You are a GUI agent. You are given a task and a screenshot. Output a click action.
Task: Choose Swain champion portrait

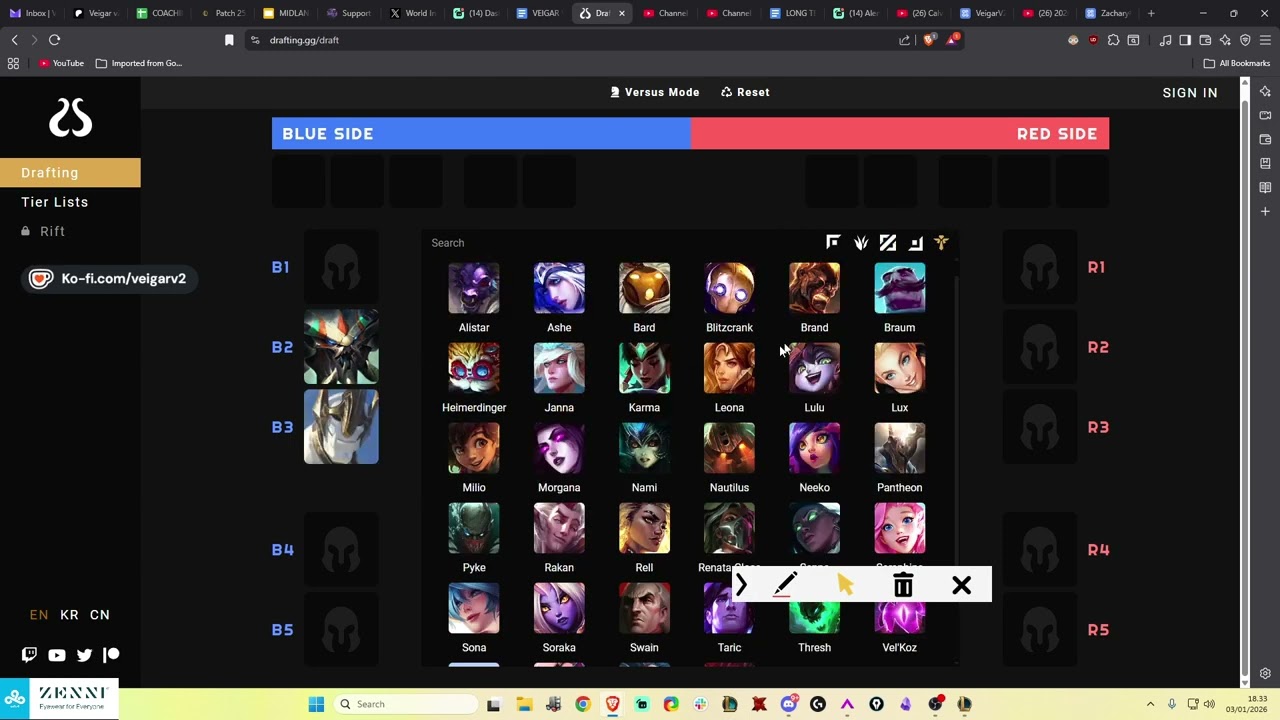point(644,608)
